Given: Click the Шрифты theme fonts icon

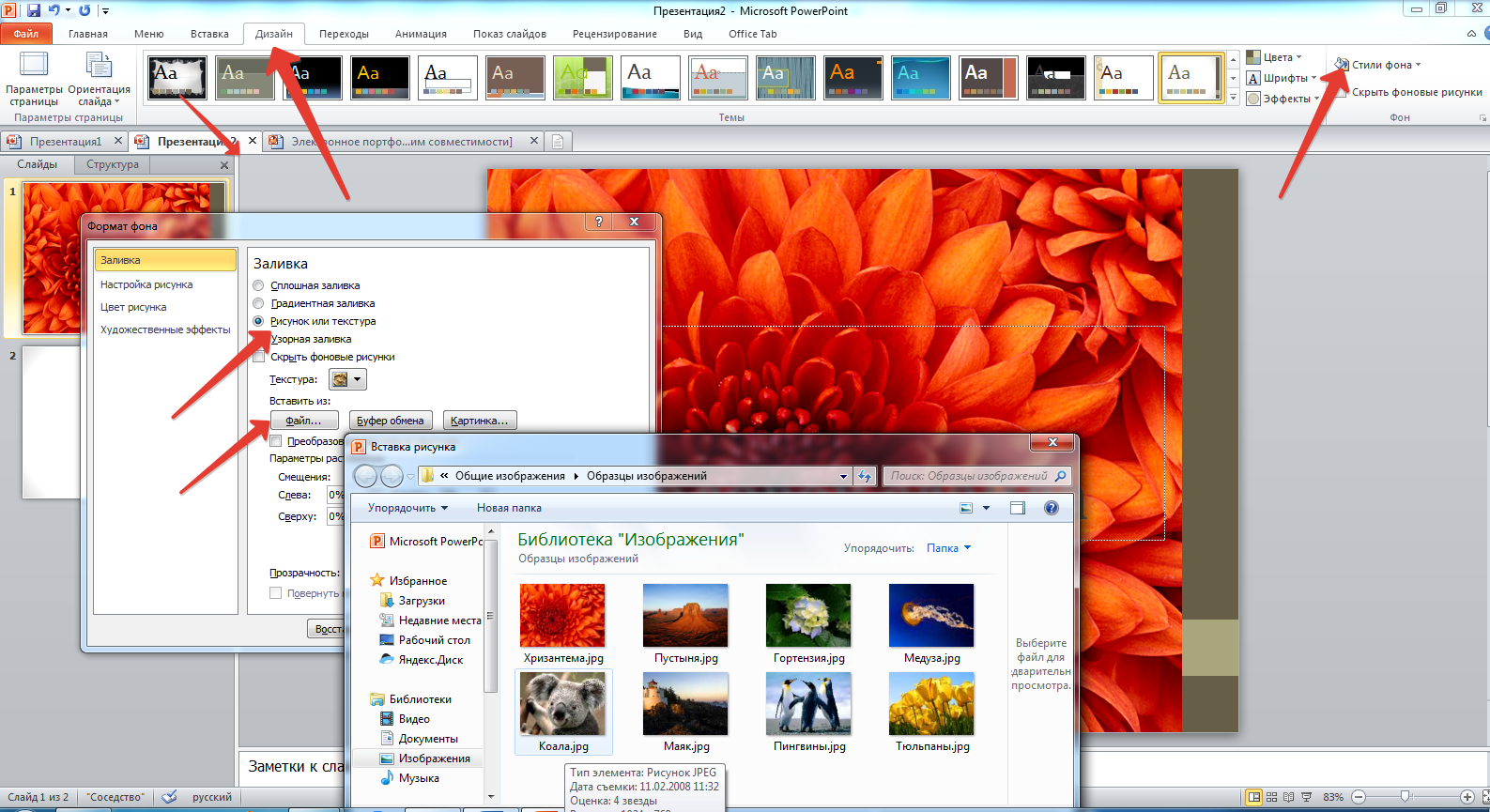Looking at the screenshot, I should [1253, 78].
